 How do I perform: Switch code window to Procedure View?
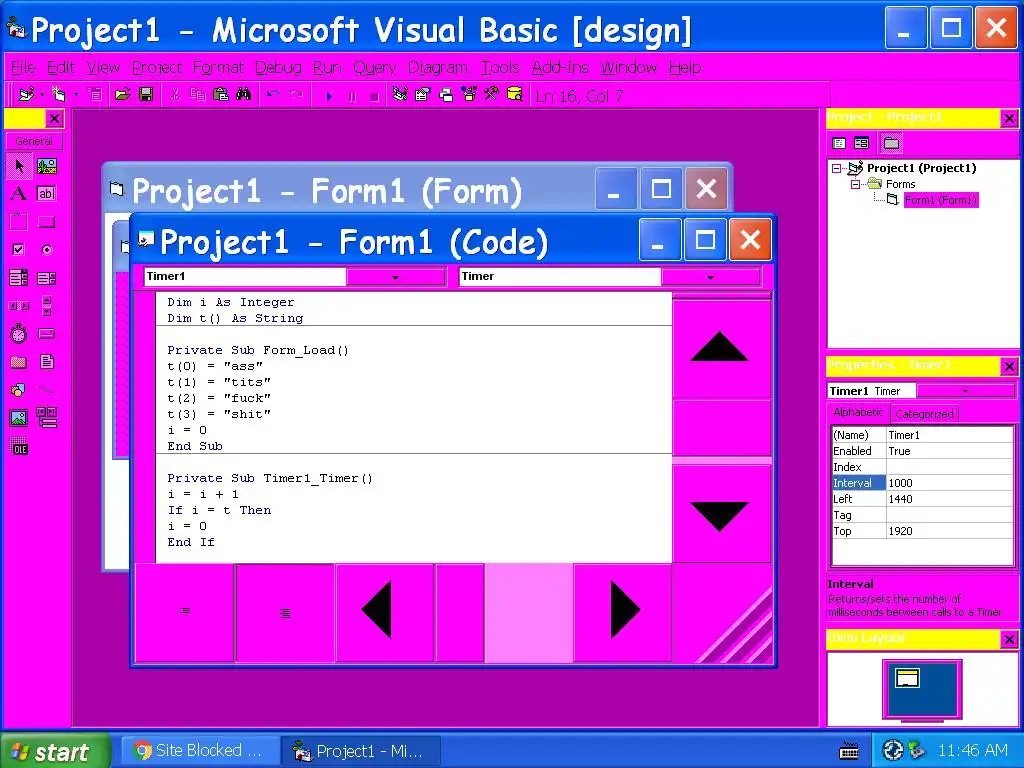coord(185,612)
